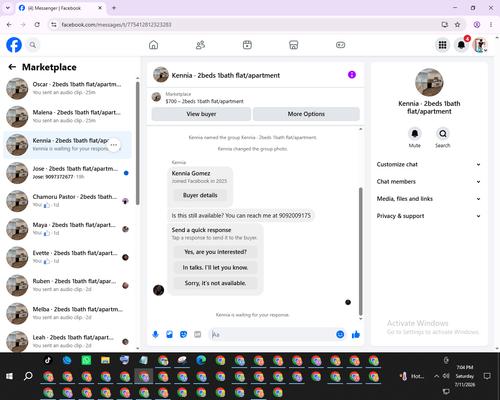This screenshot has height=400, width=500.
Task: Open the Facebook search magnifier
Action: coord(33,45)
